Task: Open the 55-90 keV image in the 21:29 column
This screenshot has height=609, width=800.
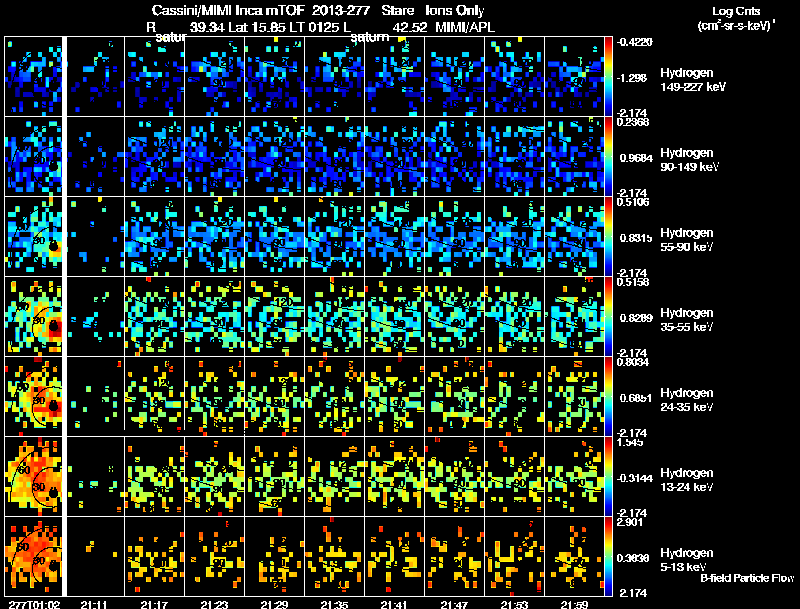Action: point(274,237)
